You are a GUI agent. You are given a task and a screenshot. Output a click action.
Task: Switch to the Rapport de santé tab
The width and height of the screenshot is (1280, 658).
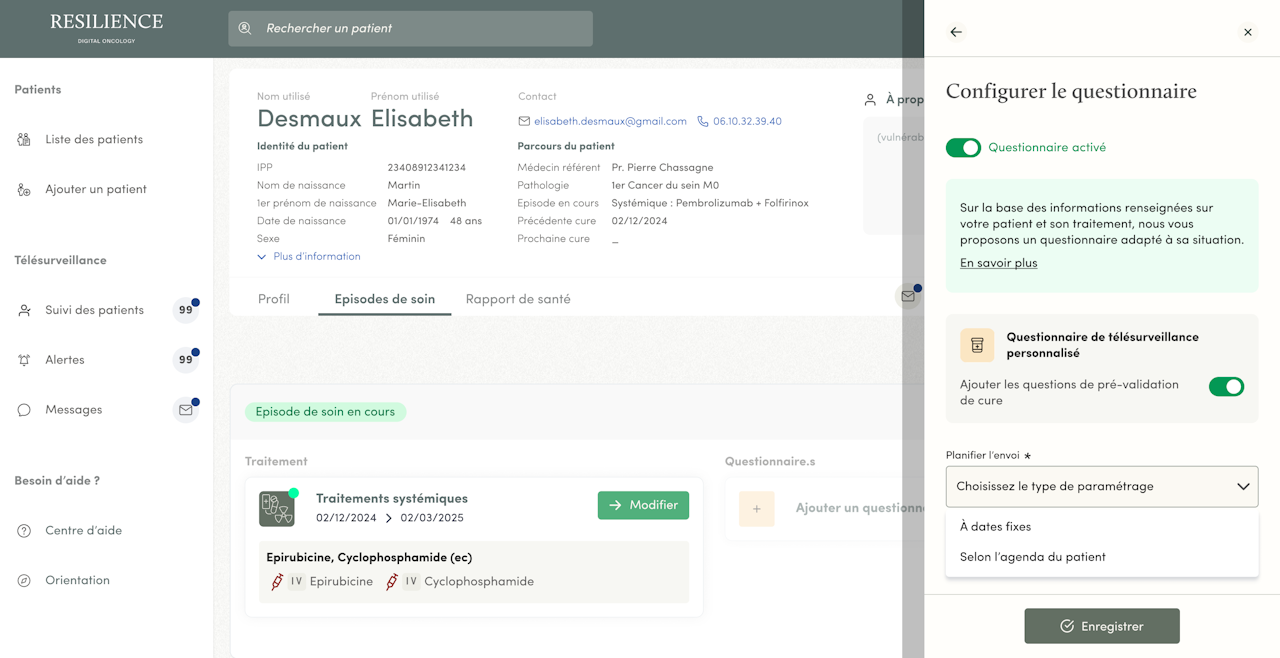point(518,299)
